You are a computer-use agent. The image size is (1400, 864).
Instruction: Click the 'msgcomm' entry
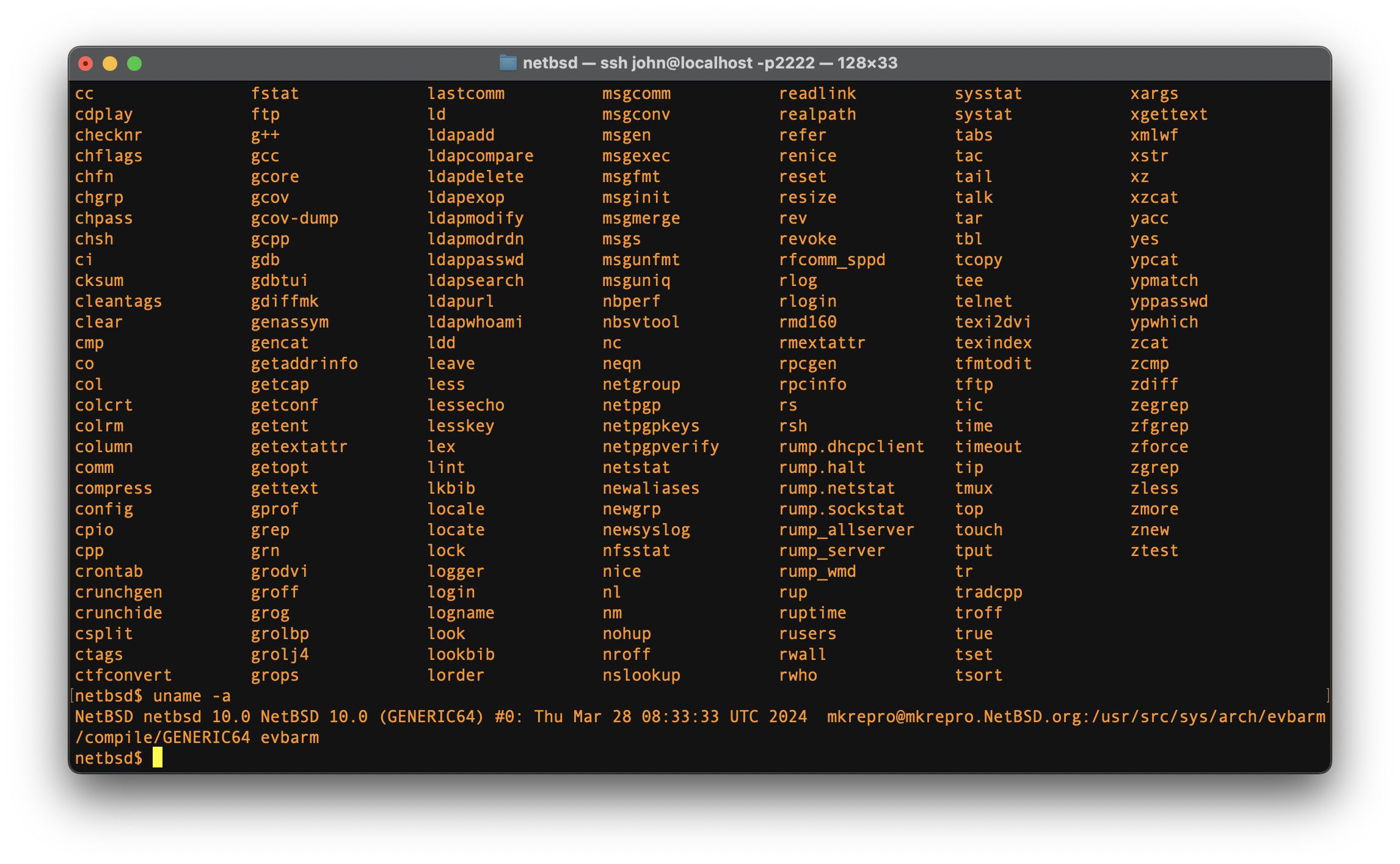click(636, 93)
